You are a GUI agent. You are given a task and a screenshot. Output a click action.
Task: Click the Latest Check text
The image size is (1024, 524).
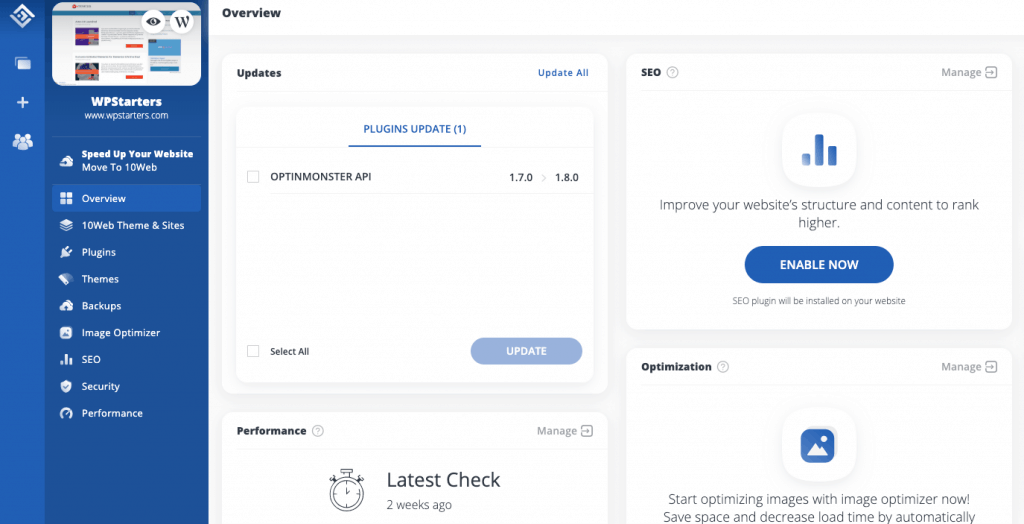443,480
